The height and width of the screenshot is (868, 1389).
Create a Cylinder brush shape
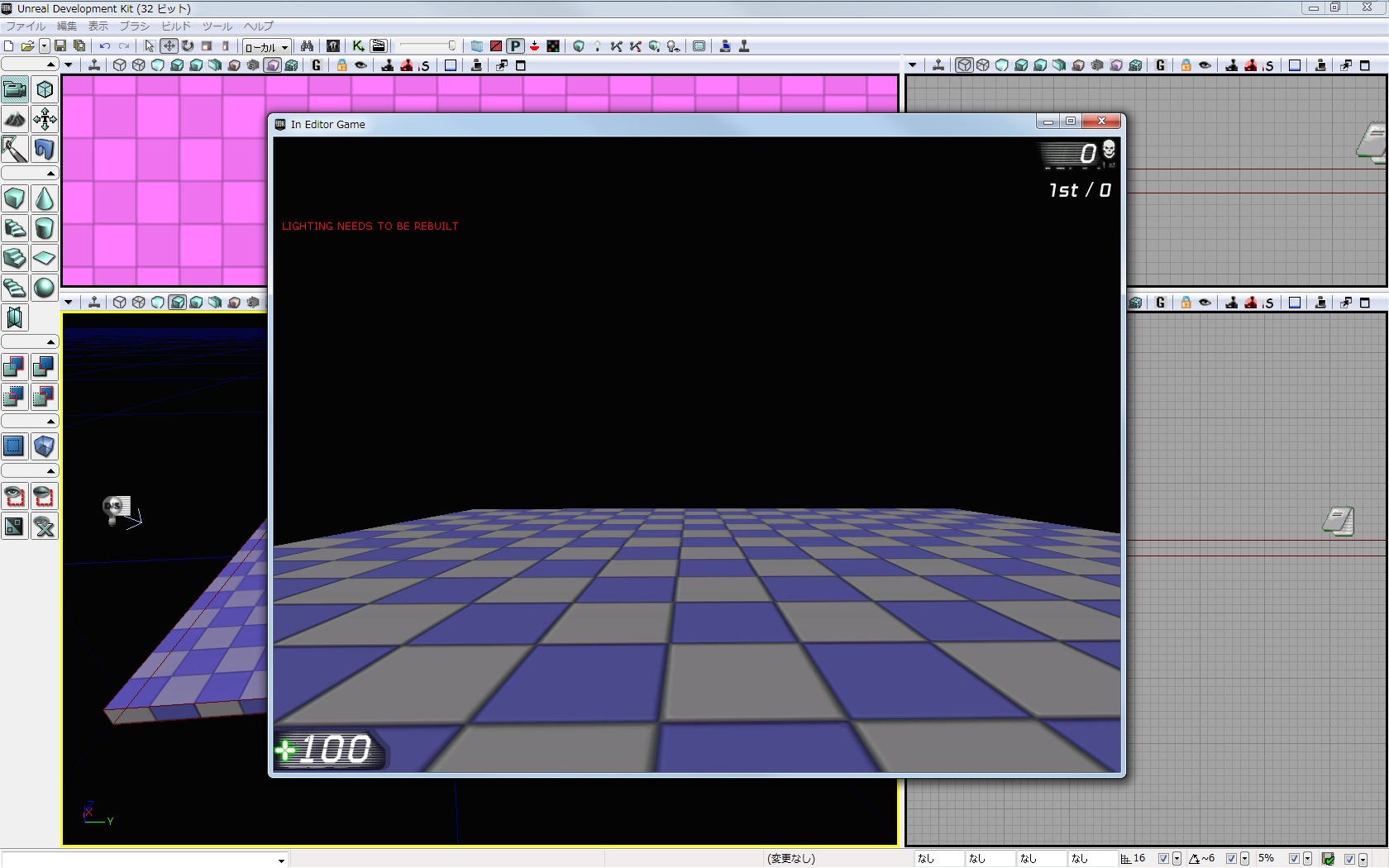tap(45, 228)
